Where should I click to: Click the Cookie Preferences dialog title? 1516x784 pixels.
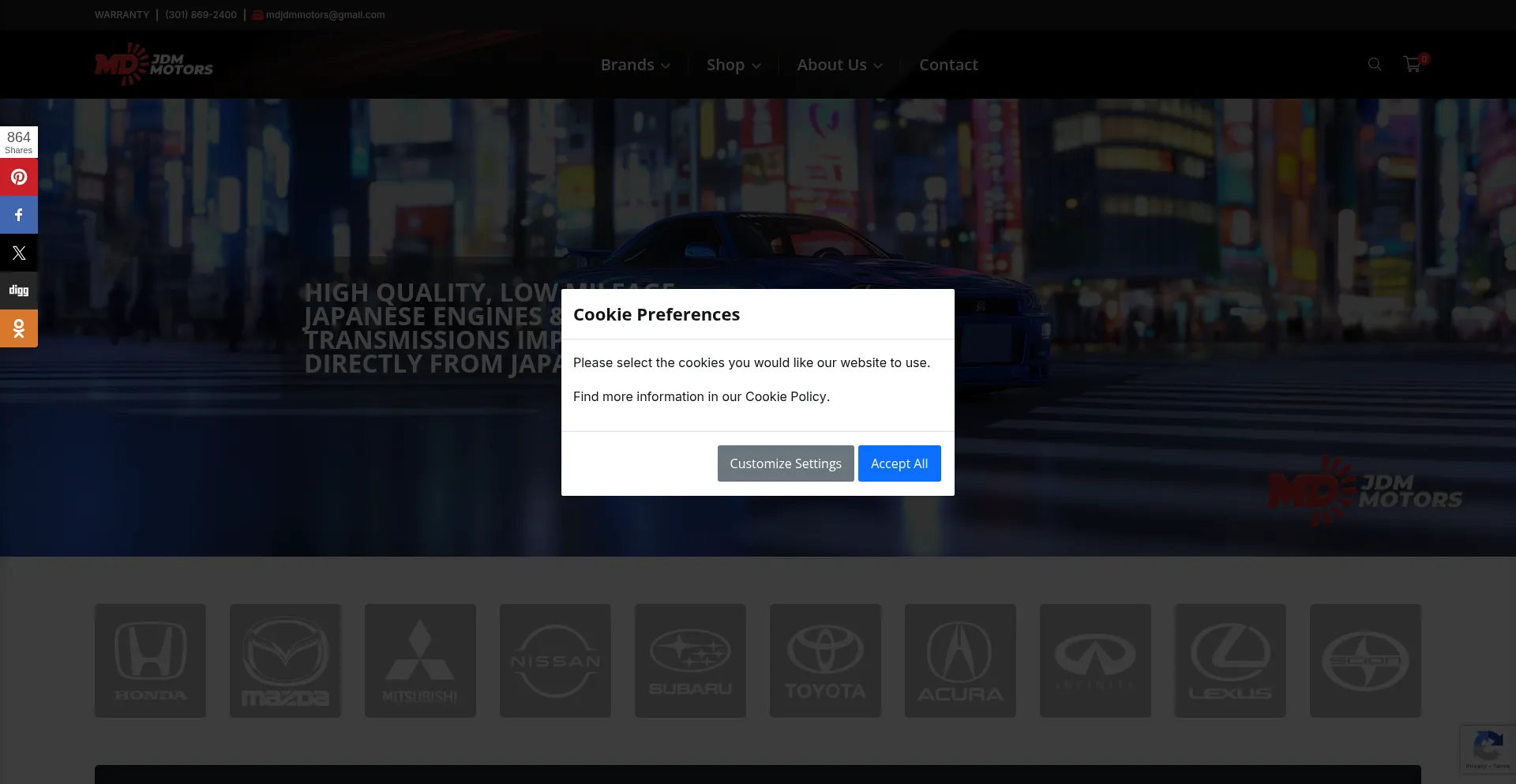tap(656, 314)
